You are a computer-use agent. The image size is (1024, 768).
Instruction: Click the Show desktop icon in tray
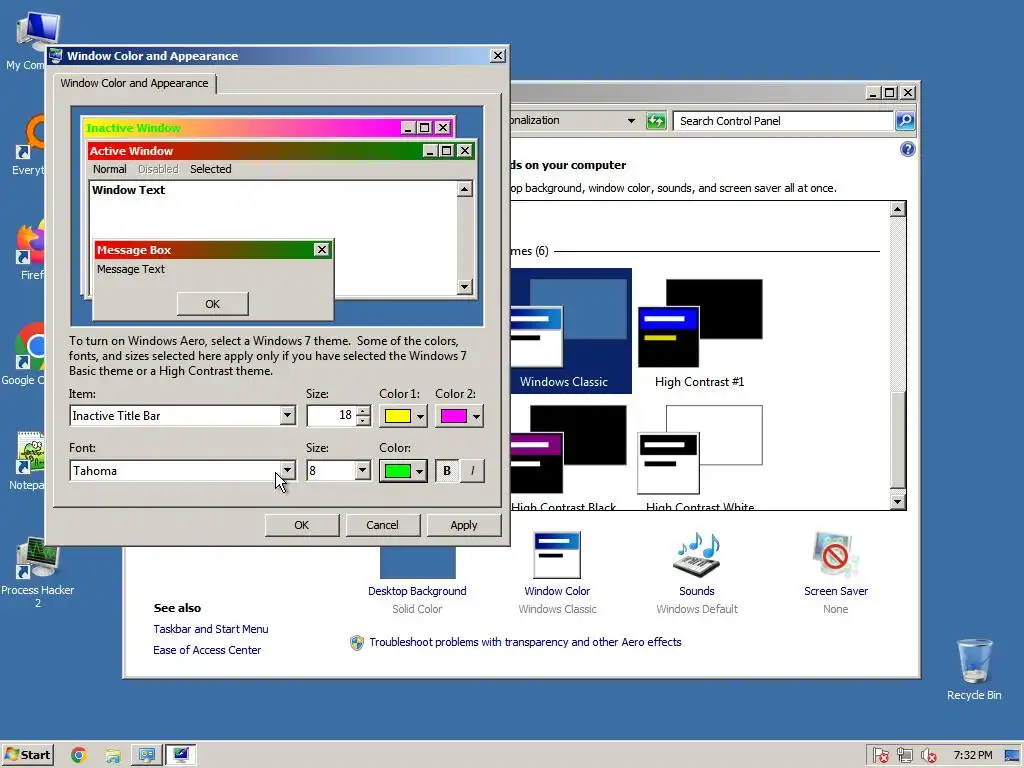[x=1012, y=755]
